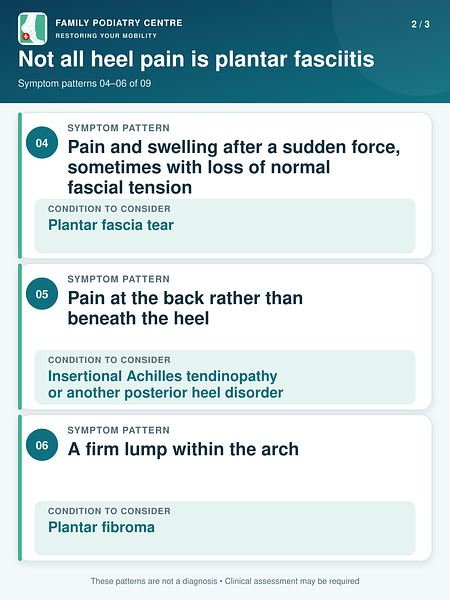Viewport: 450px width, 600px height.
Task: Select the 05 numbered circle badge
Action: click(42, 294)
